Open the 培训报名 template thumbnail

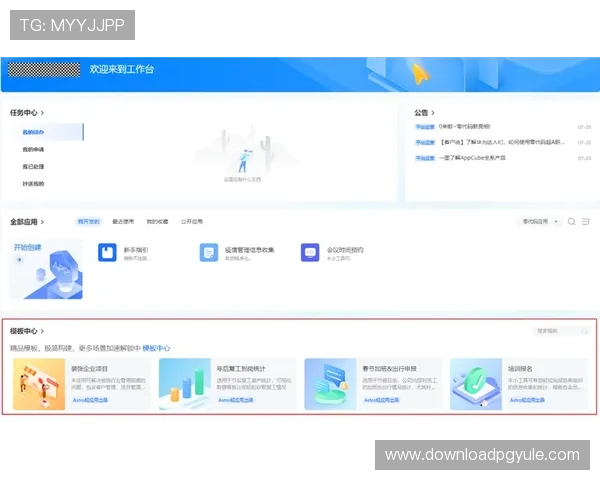[x=476, y=384]
